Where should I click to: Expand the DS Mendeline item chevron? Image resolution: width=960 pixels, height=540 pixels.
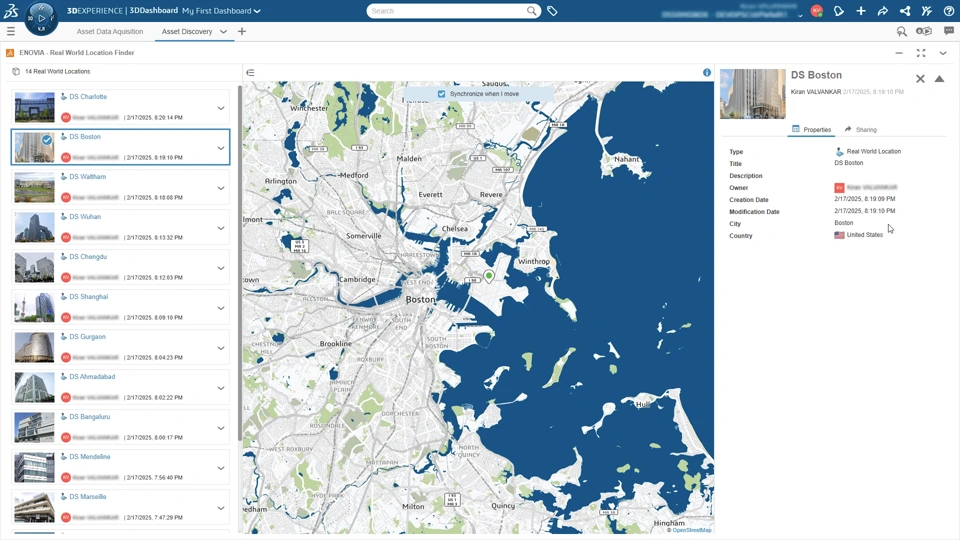(221, 468)
